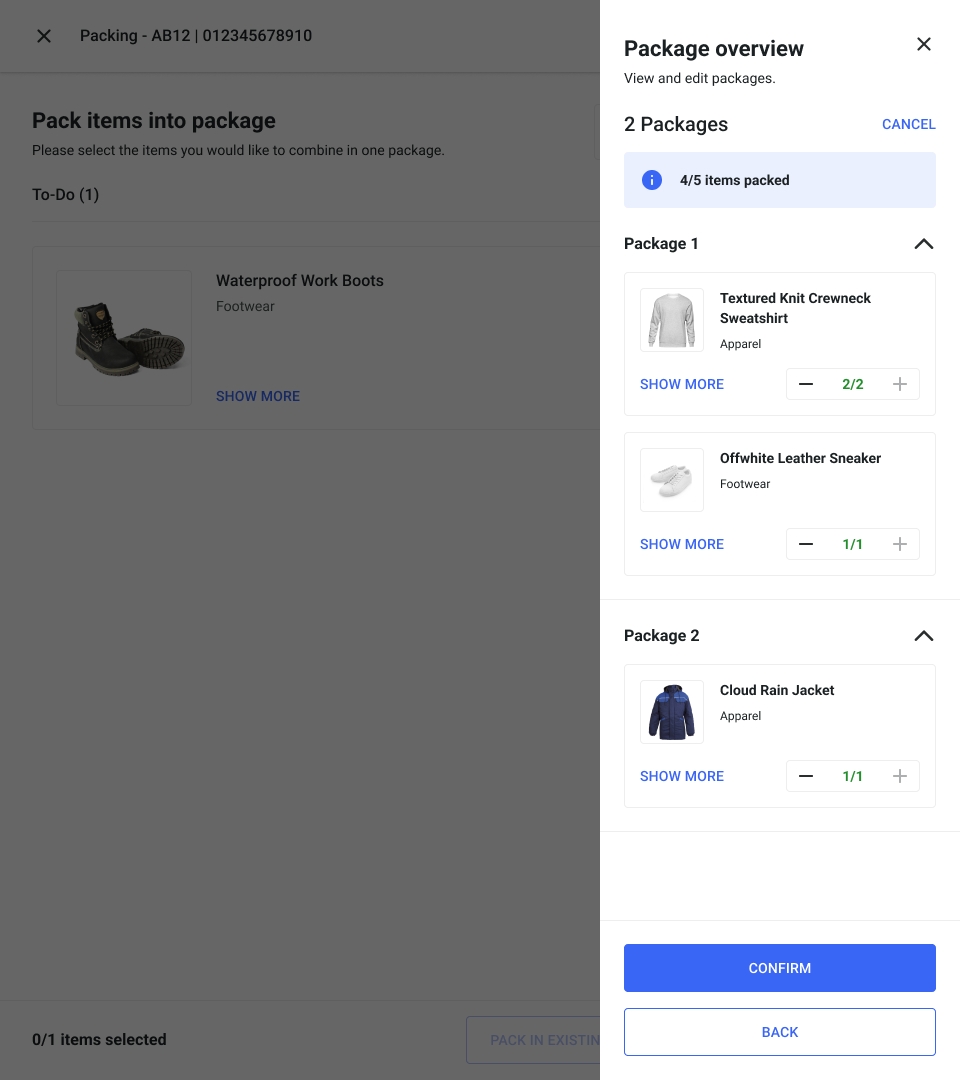Confirm the packages

[780, 968]
